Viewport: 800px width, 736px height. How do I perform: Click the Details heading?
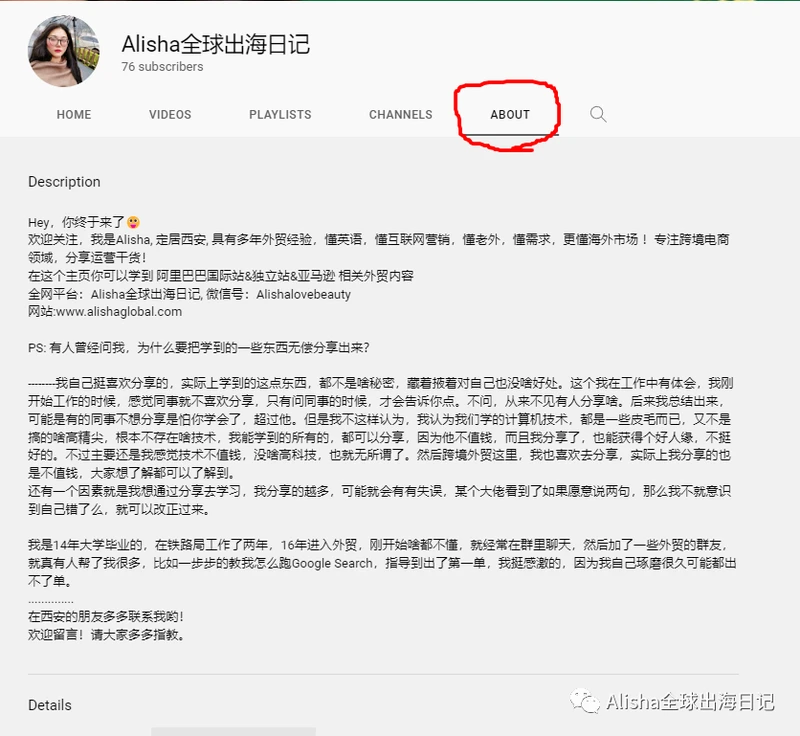tap(50, 705)
